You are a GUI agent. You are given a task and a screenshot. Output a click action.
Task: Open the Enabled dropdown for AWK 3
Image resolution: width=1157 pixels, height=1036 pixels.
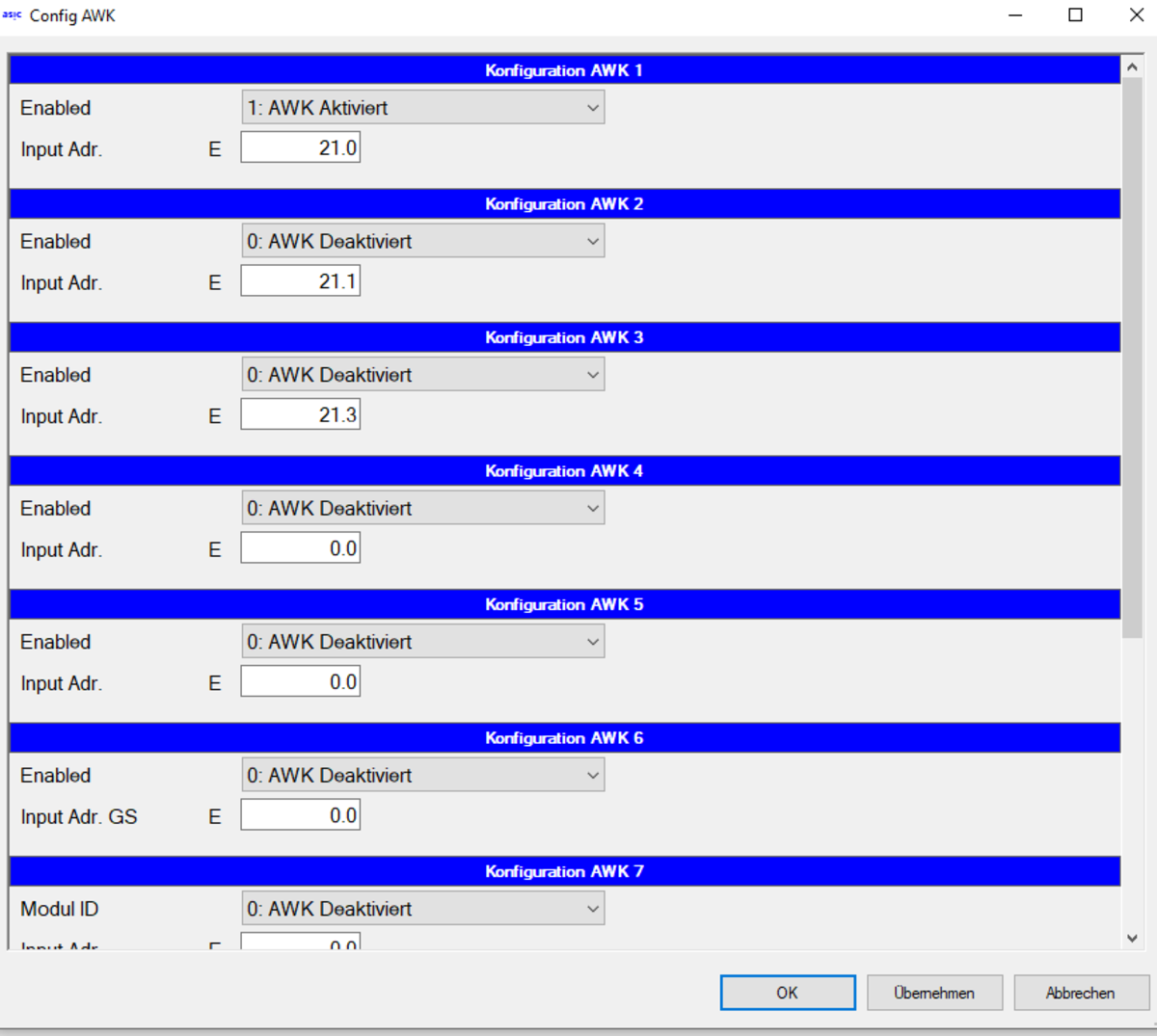tap(422, 375)
